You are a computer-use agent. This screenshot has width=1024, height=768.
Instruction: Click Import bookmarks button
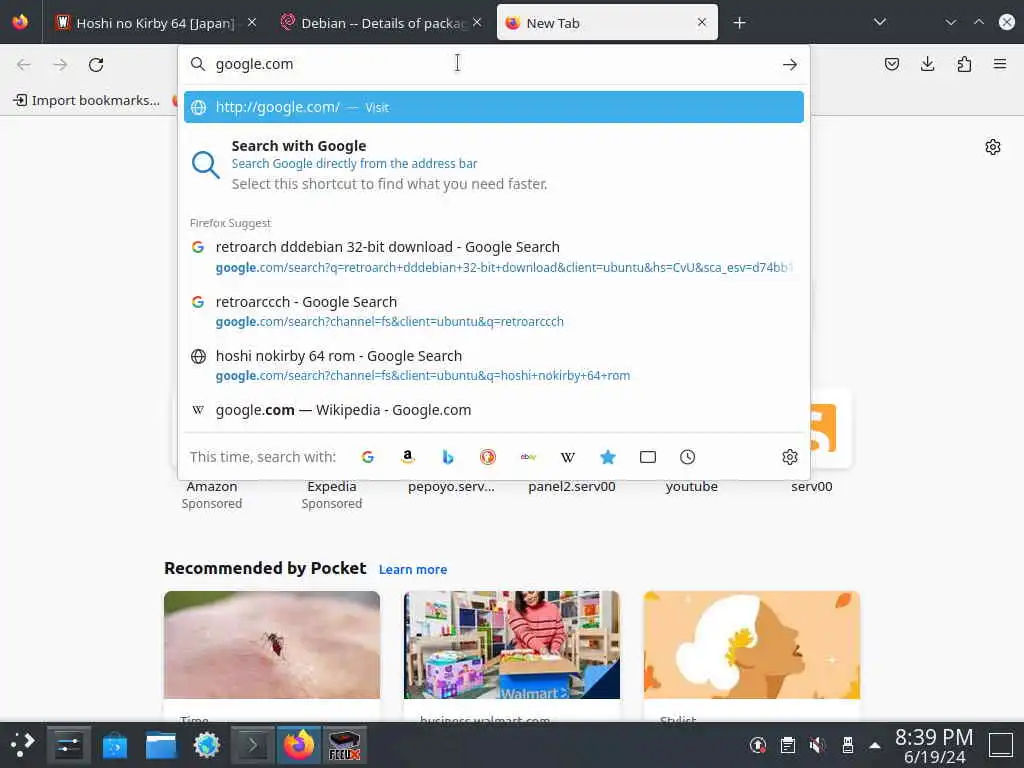click(x=87, y=100)
